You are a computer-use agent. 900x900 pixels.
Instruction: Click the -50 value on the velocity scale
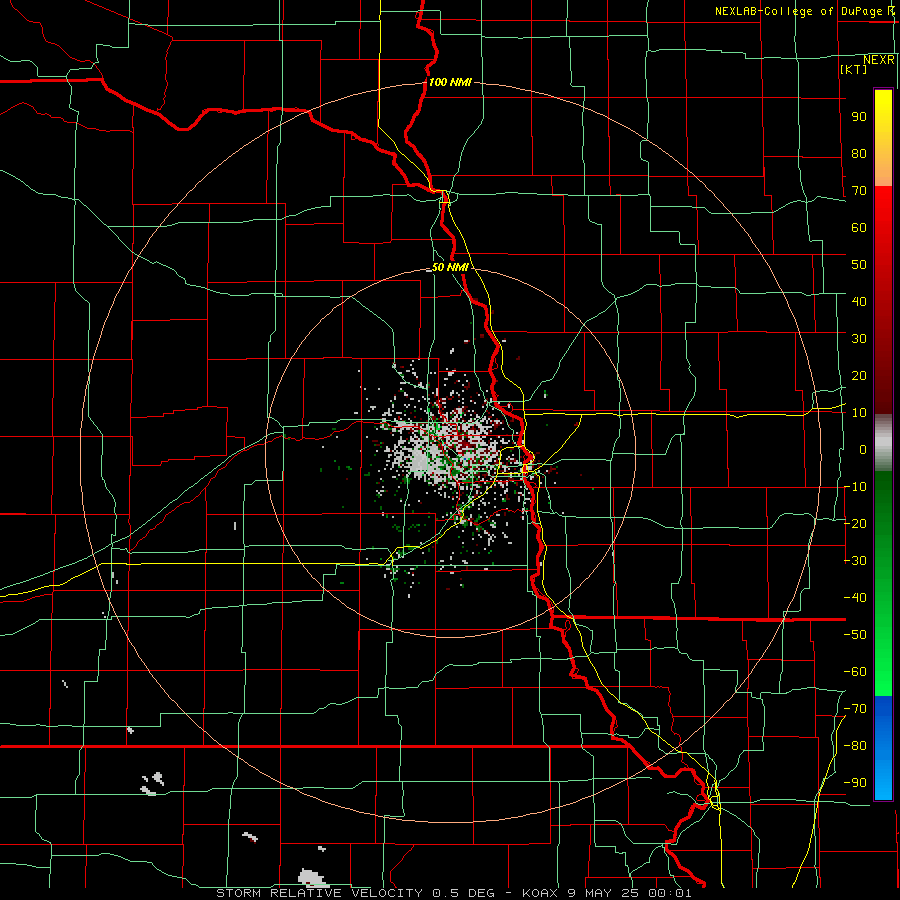pyautogui.click(x=855, y=635)
